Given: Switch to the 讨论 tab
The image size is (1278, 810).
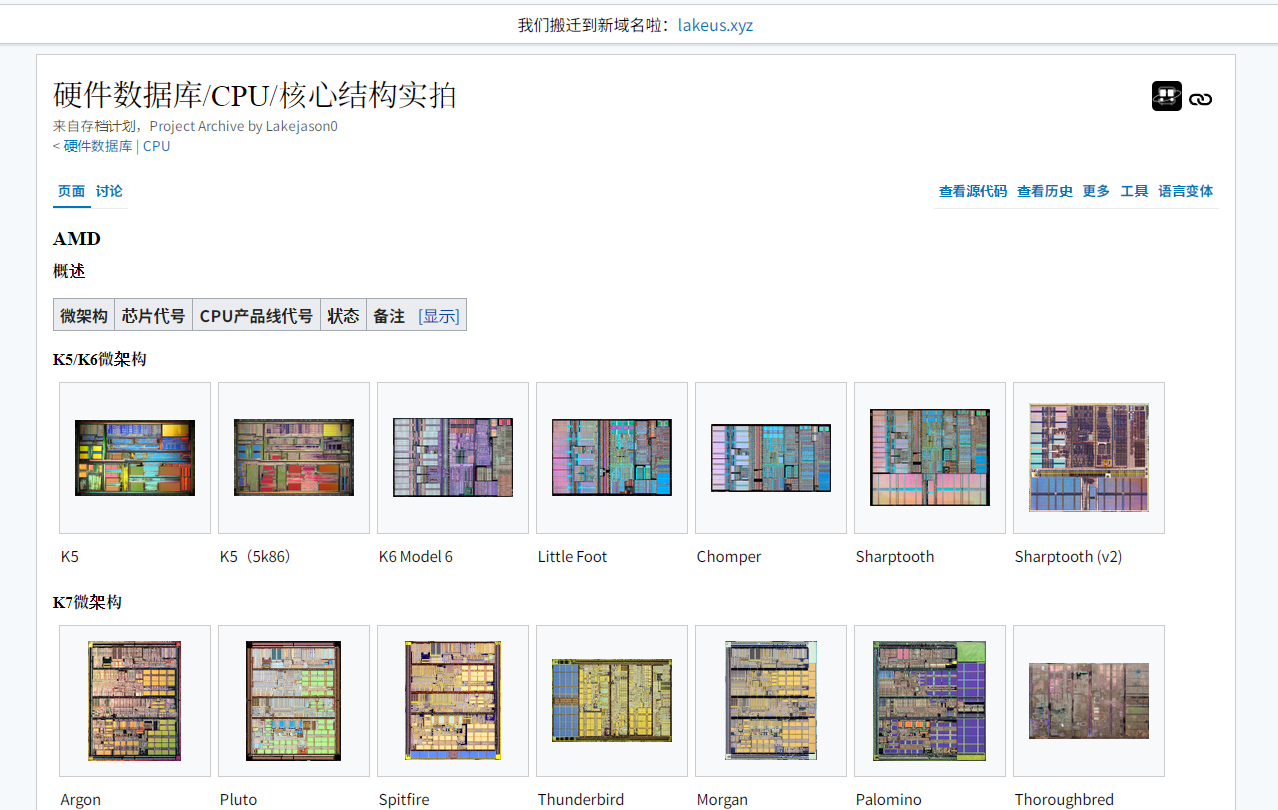Looking at the screenshot, I should tap(108, 191).
